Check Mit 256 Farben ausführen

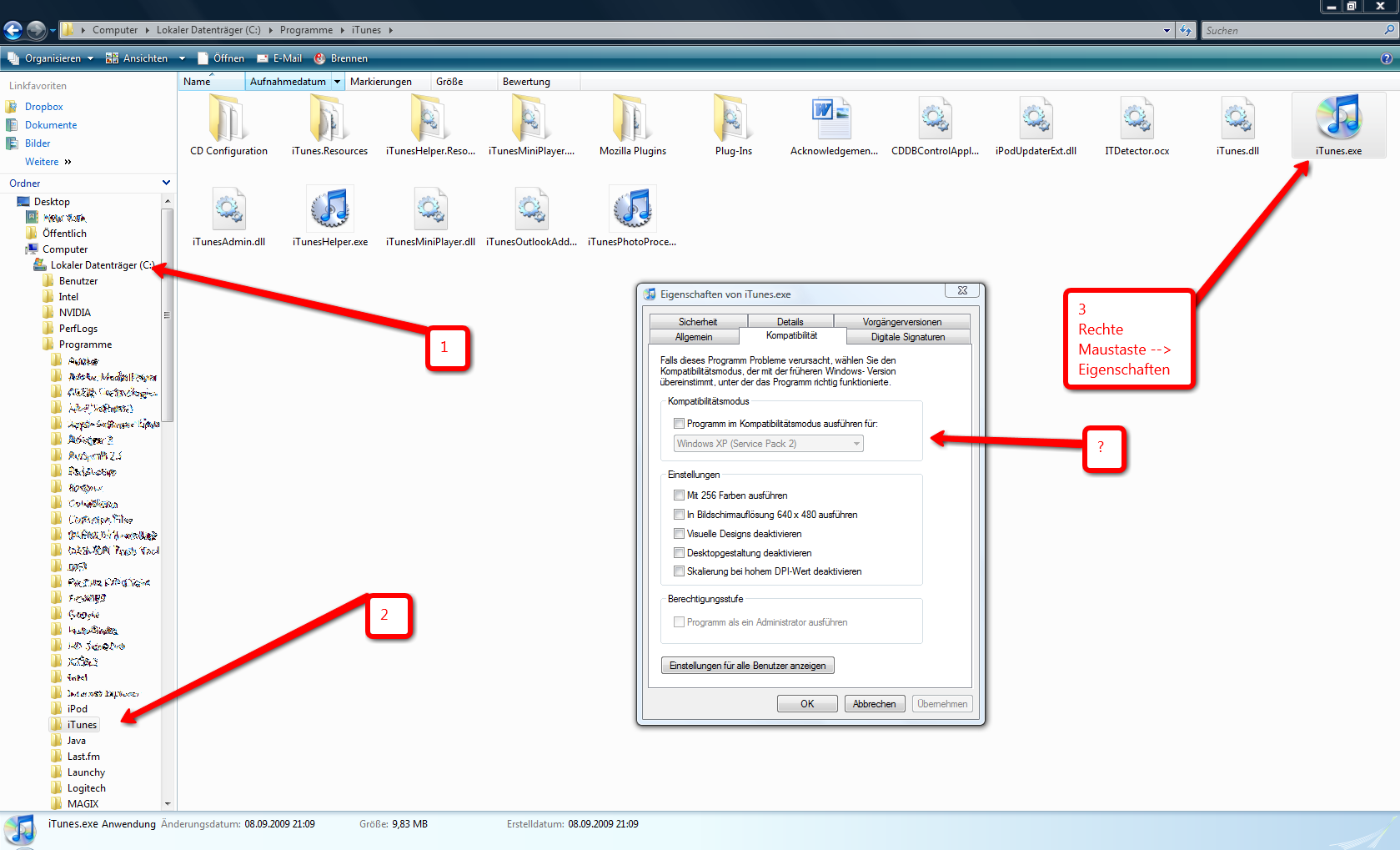click(679, 495)
